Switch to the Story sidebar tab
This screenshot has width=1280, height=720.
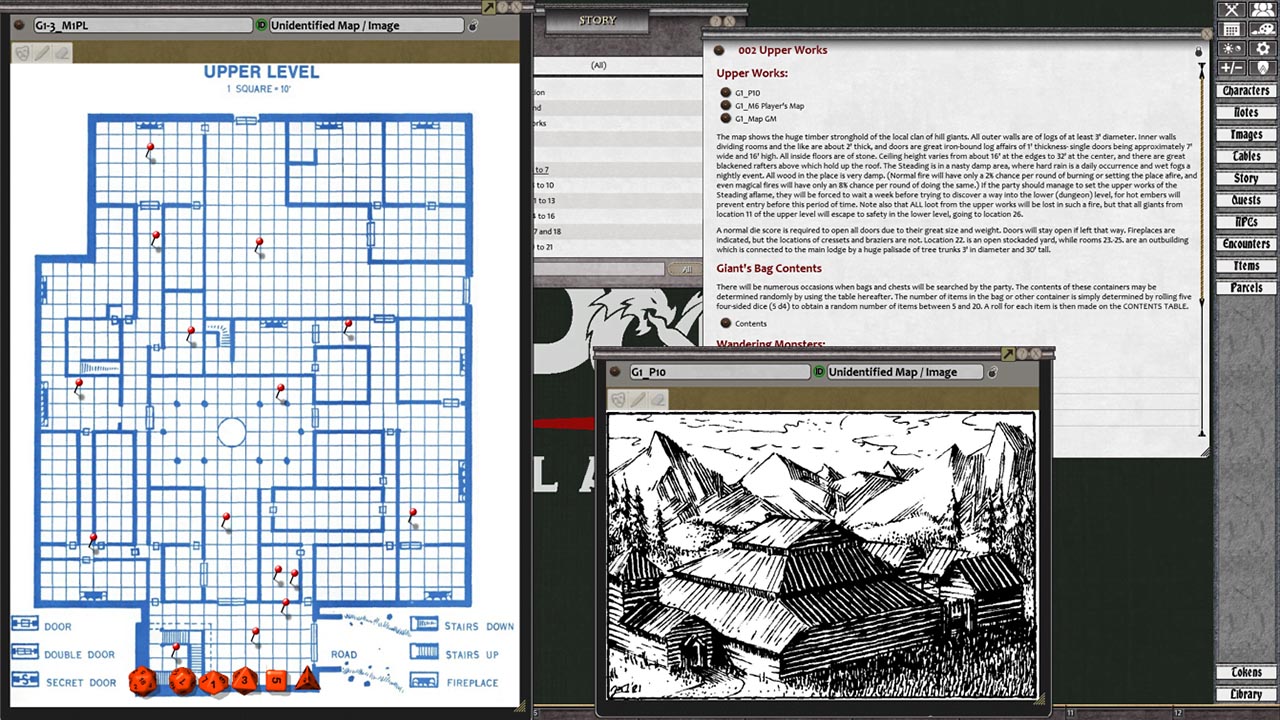tap(1245, 178)
